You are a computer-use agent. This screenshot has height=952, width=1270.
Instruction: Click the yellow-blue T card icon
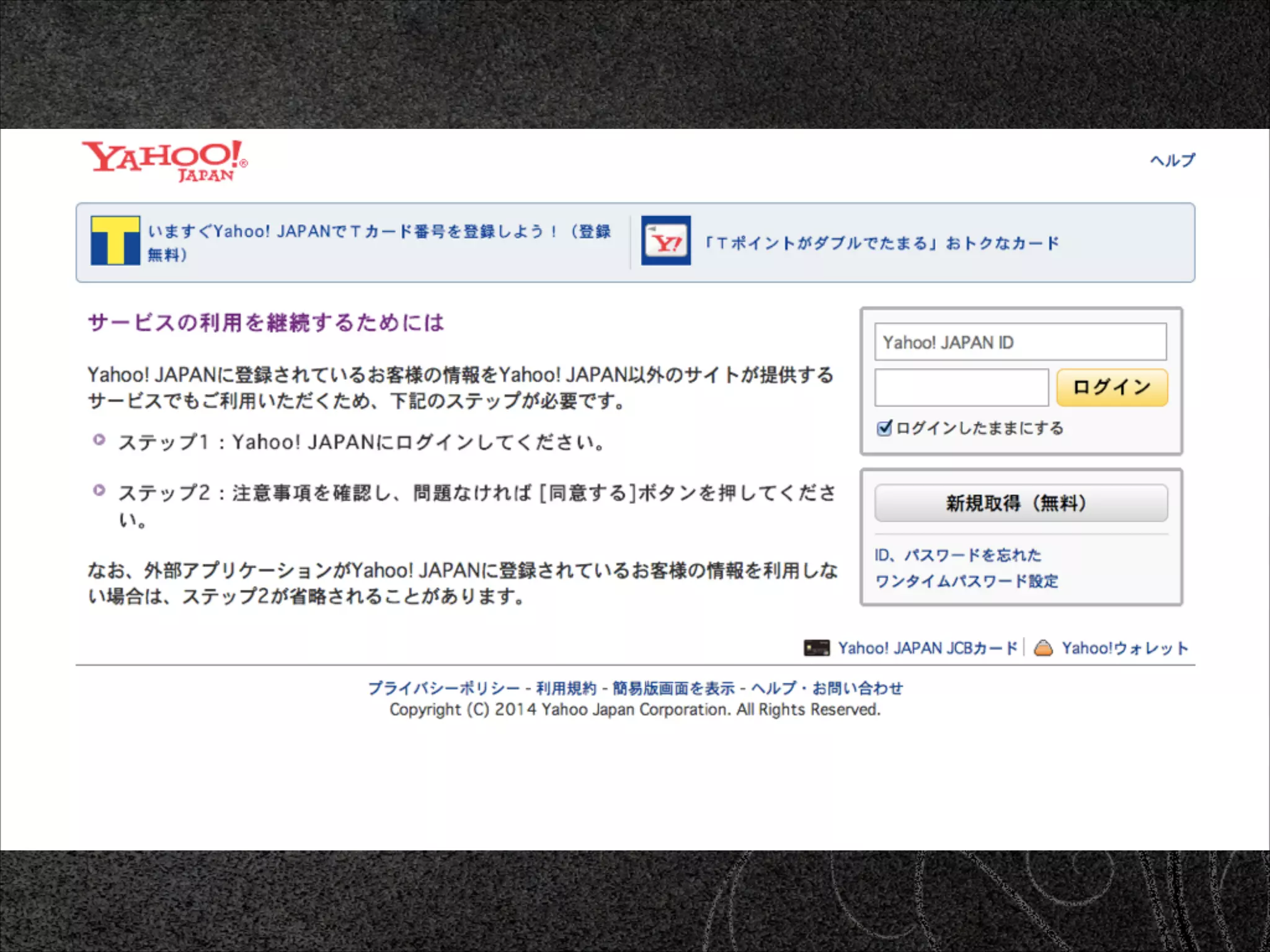115,240
